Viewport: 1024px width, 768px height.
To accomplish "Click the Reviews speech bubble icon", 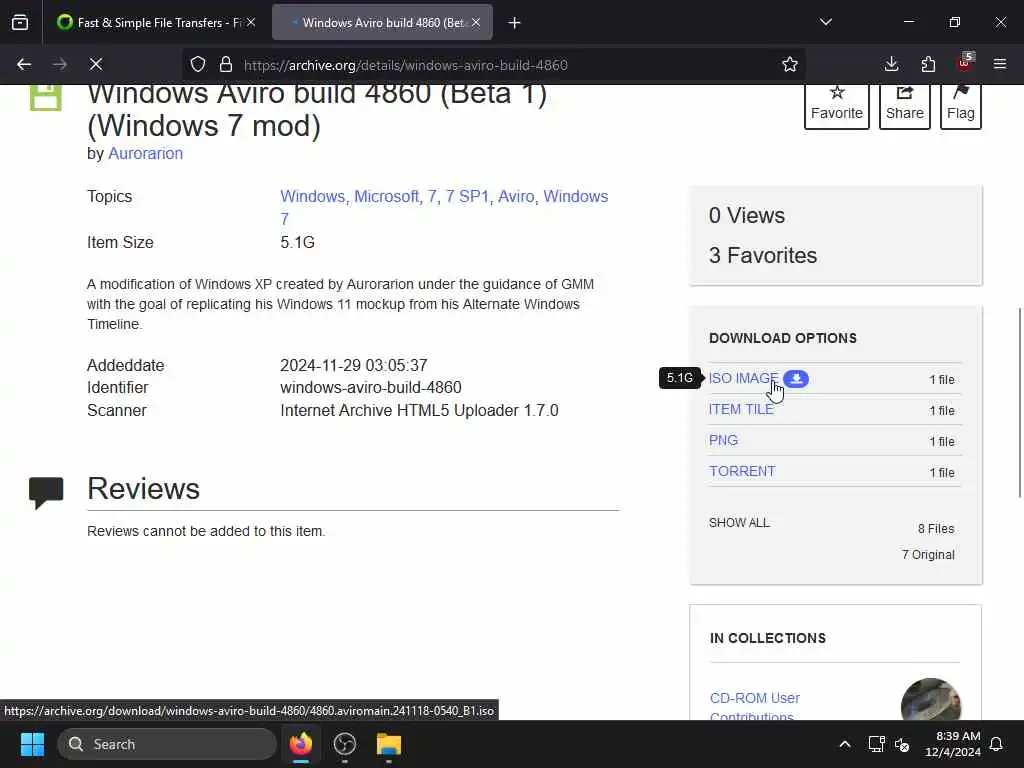I will 46,493.
